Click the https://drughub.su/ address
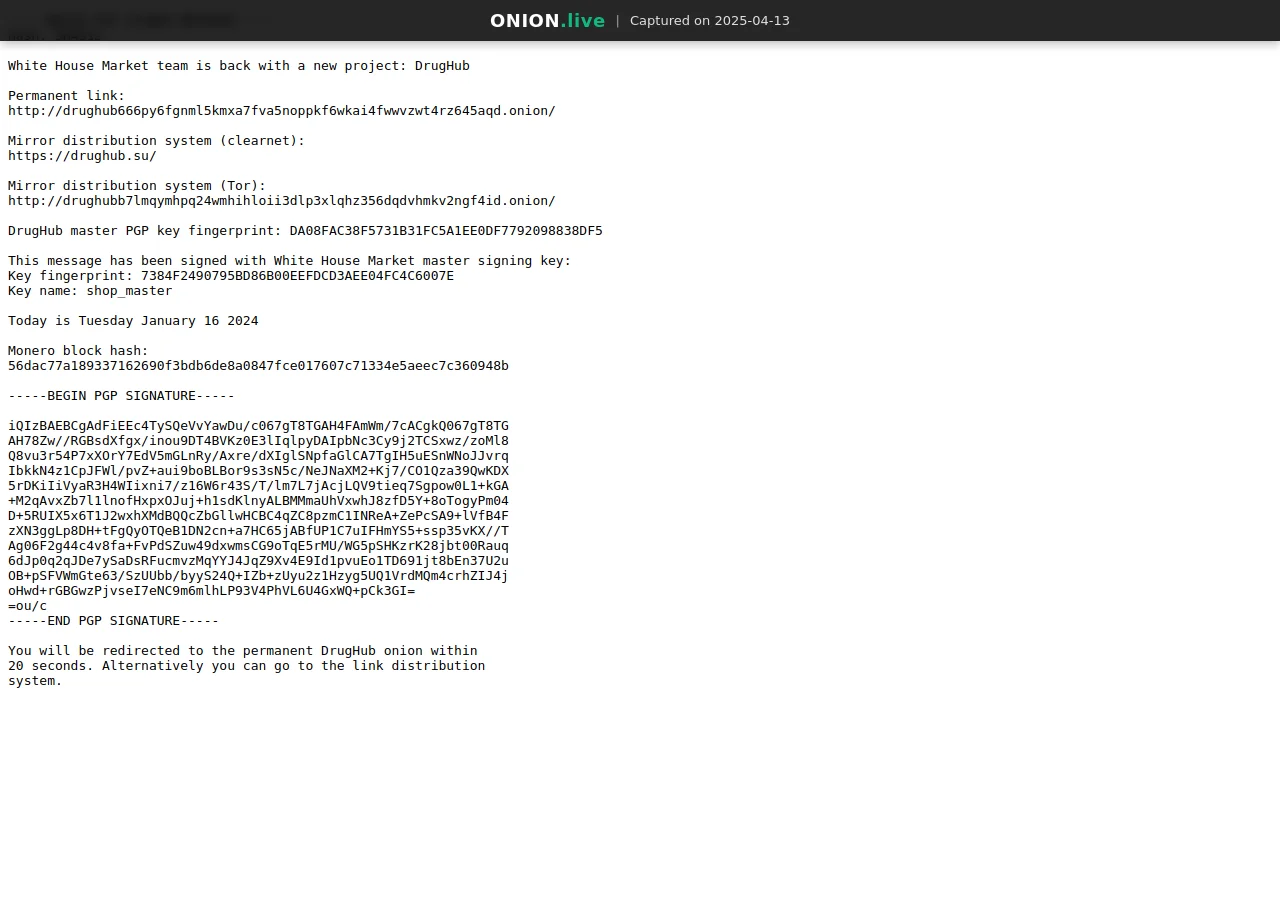The image size is (1280, 900). [82, 156]
